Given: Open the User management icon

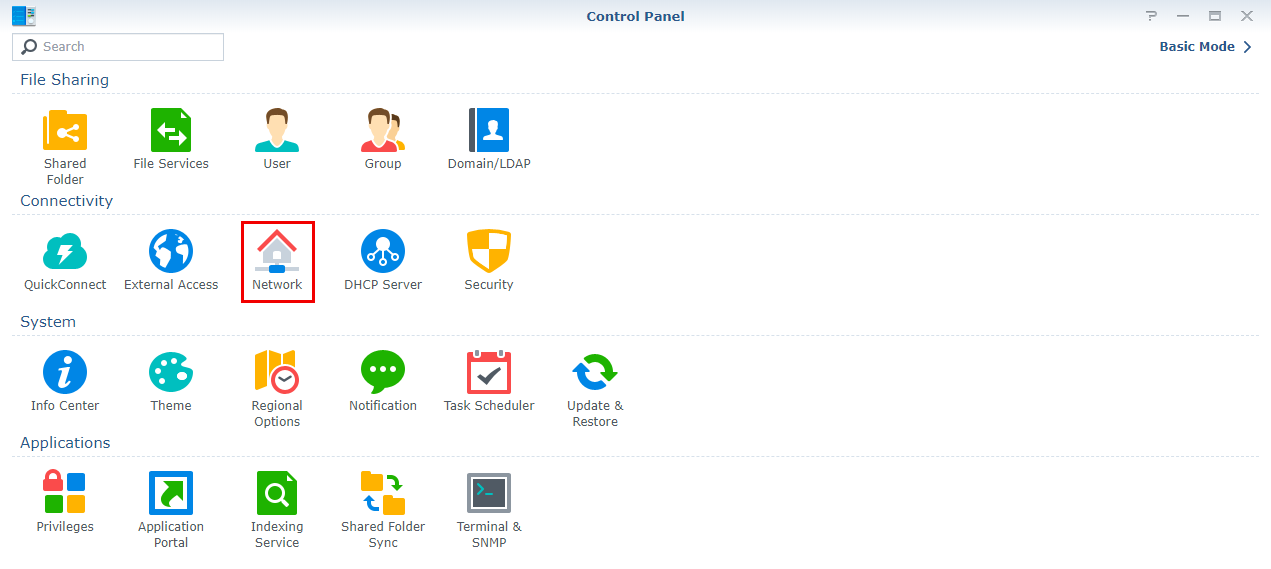Looking at the screenshot, I should (x=277, y=131).
